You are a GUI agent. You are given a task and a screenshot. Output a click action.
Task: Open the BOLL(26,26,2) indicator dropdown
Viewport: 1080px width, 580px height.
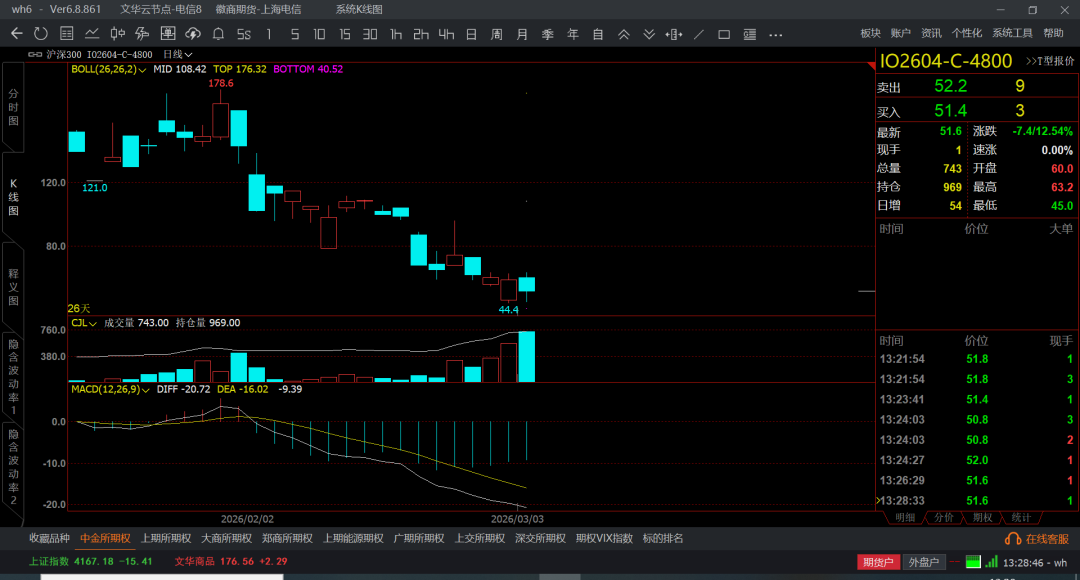coord(108,69)
